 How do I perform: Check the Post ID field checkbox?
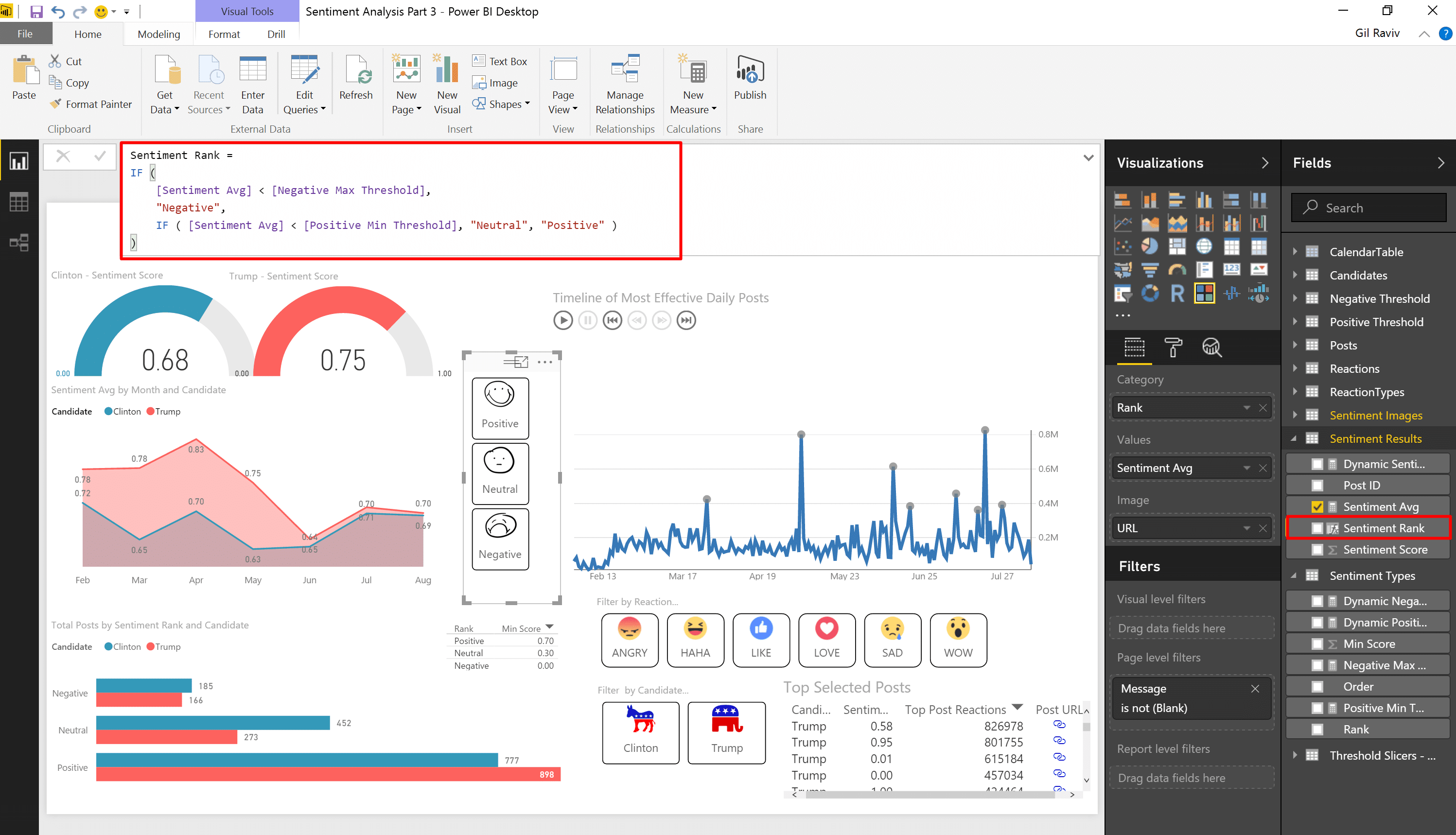(x=1317, y=486)
